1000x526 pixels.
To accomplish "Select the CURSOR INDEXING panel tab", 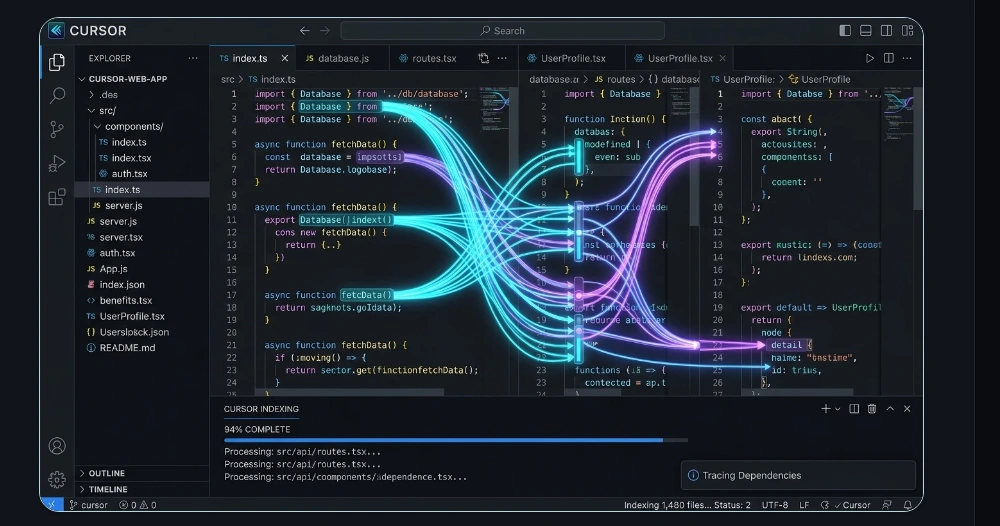I will (x=261, y=409).
